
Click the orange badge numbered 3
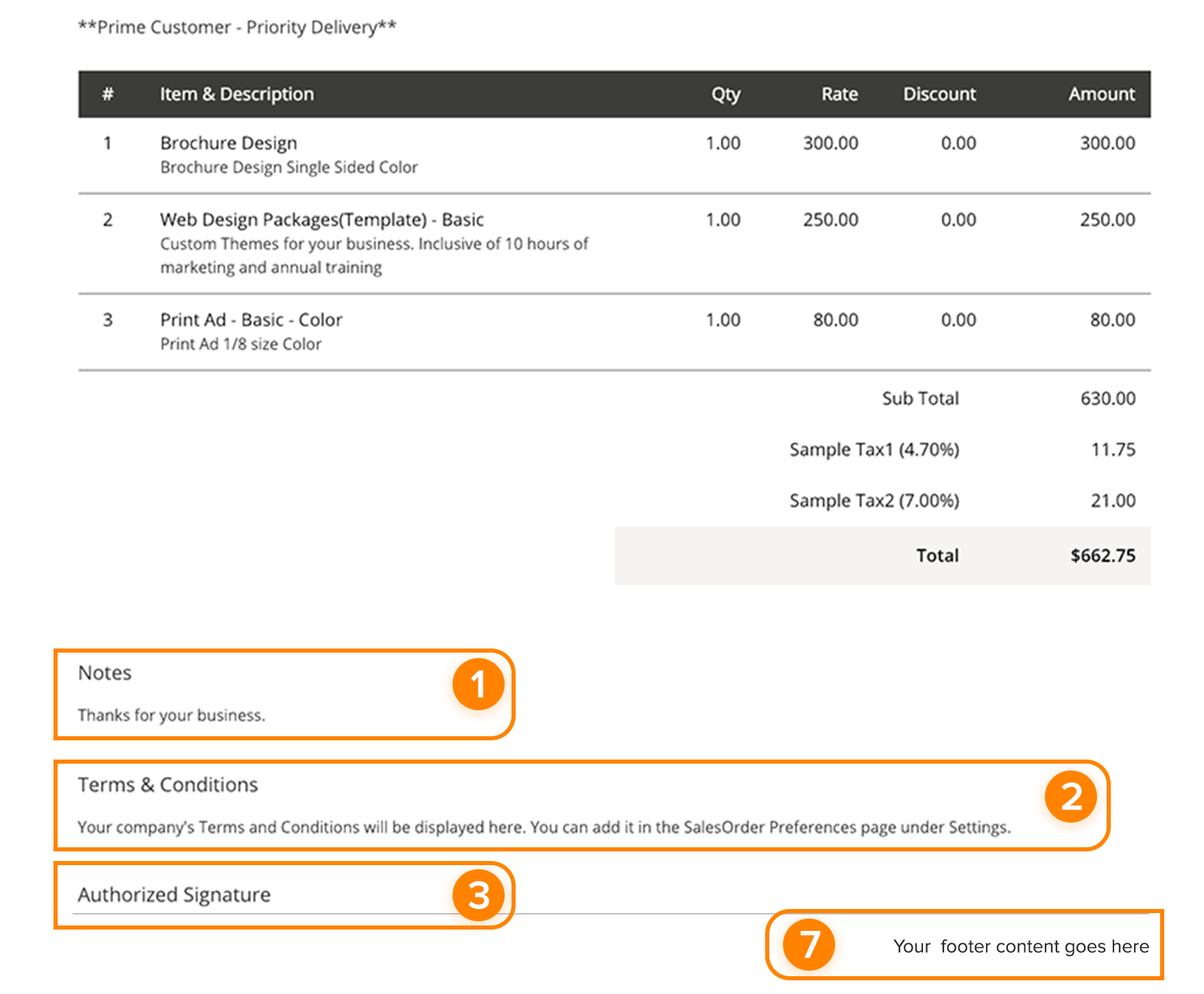click(479, 895)
